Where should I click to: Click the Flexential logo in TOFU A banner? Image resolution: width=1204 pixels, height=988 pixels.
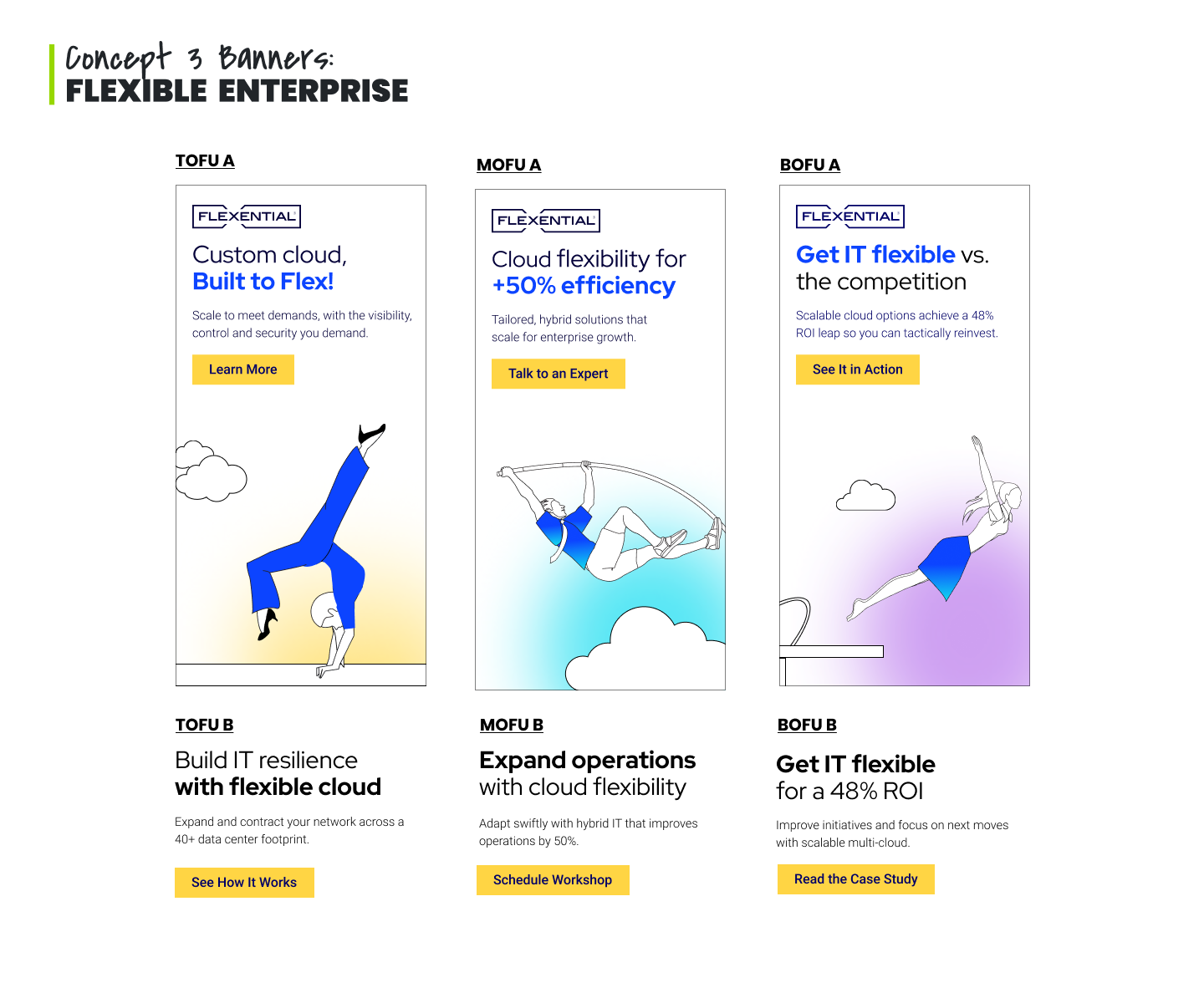[247, 216]
